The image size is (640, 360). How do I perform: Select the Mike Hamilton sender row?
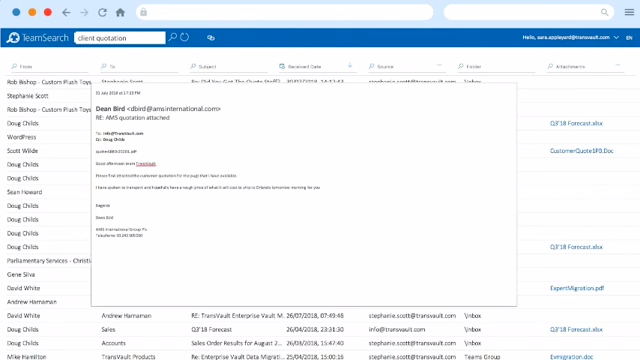(x=27, y=357)
